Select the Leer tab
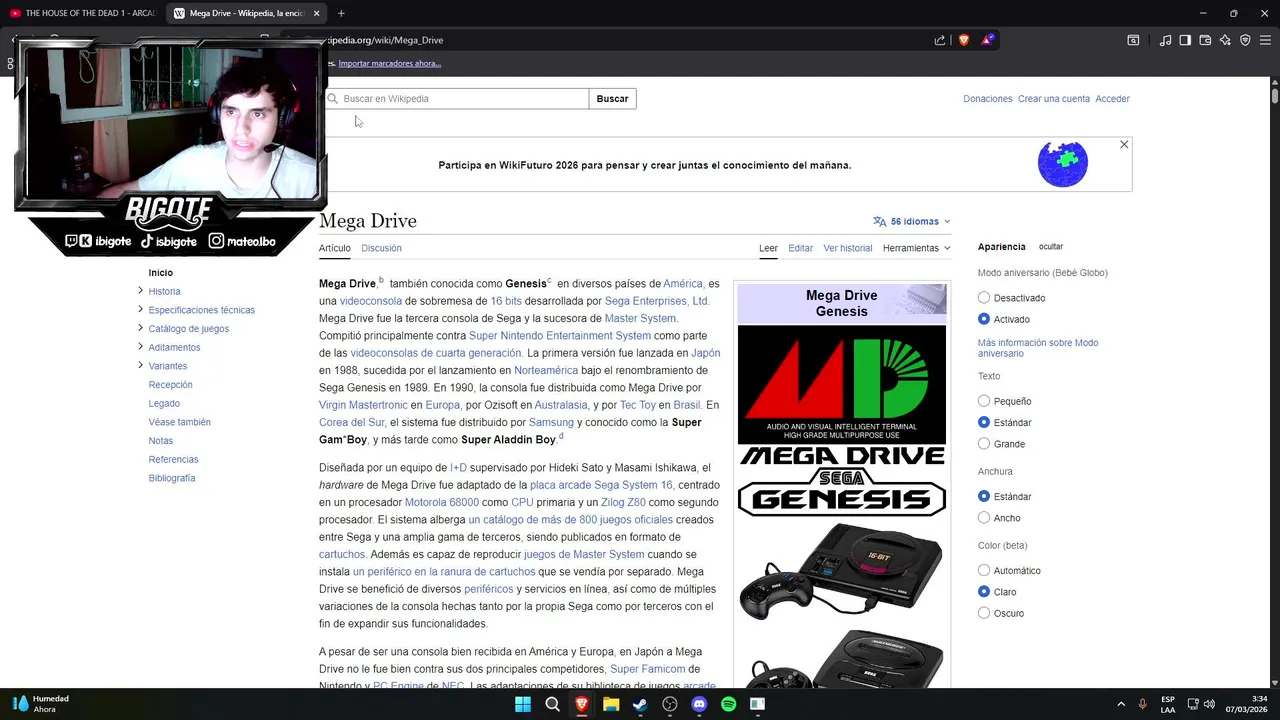The width and height of the screenshot is (1280, 720). point(768,248)
